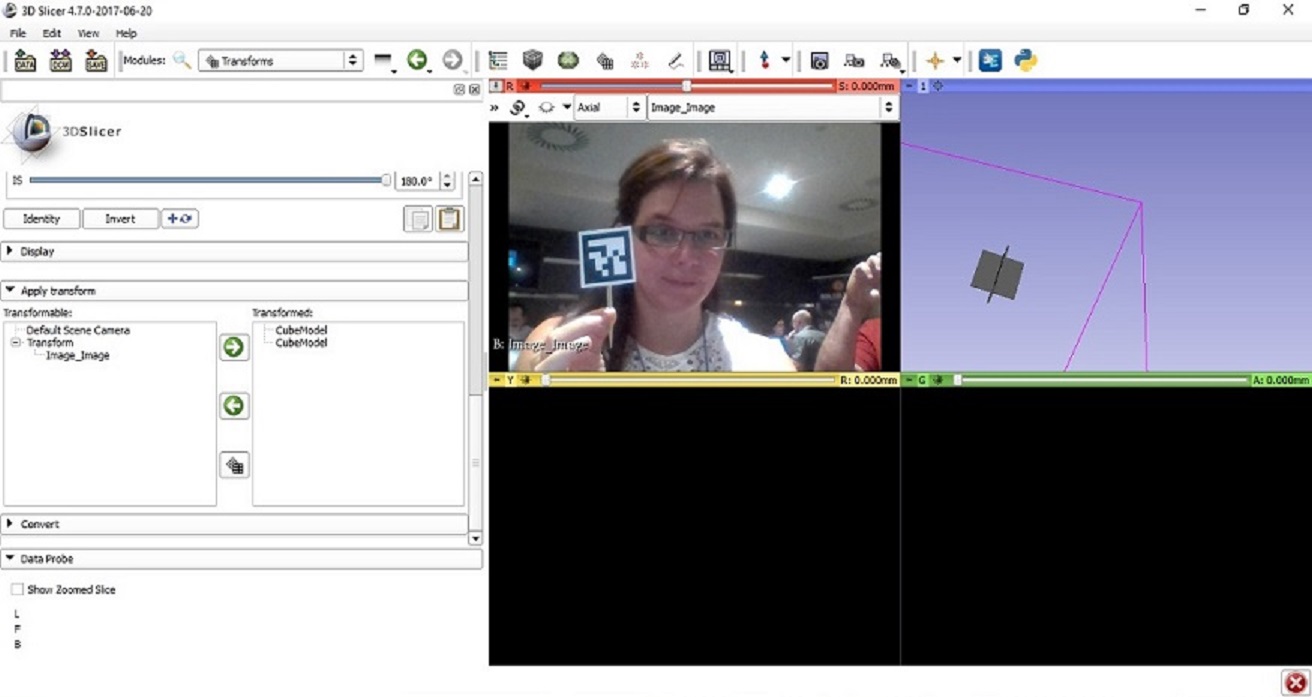
Task: Open the Image_Image volume selector dropdown
Action: point(772,107)
